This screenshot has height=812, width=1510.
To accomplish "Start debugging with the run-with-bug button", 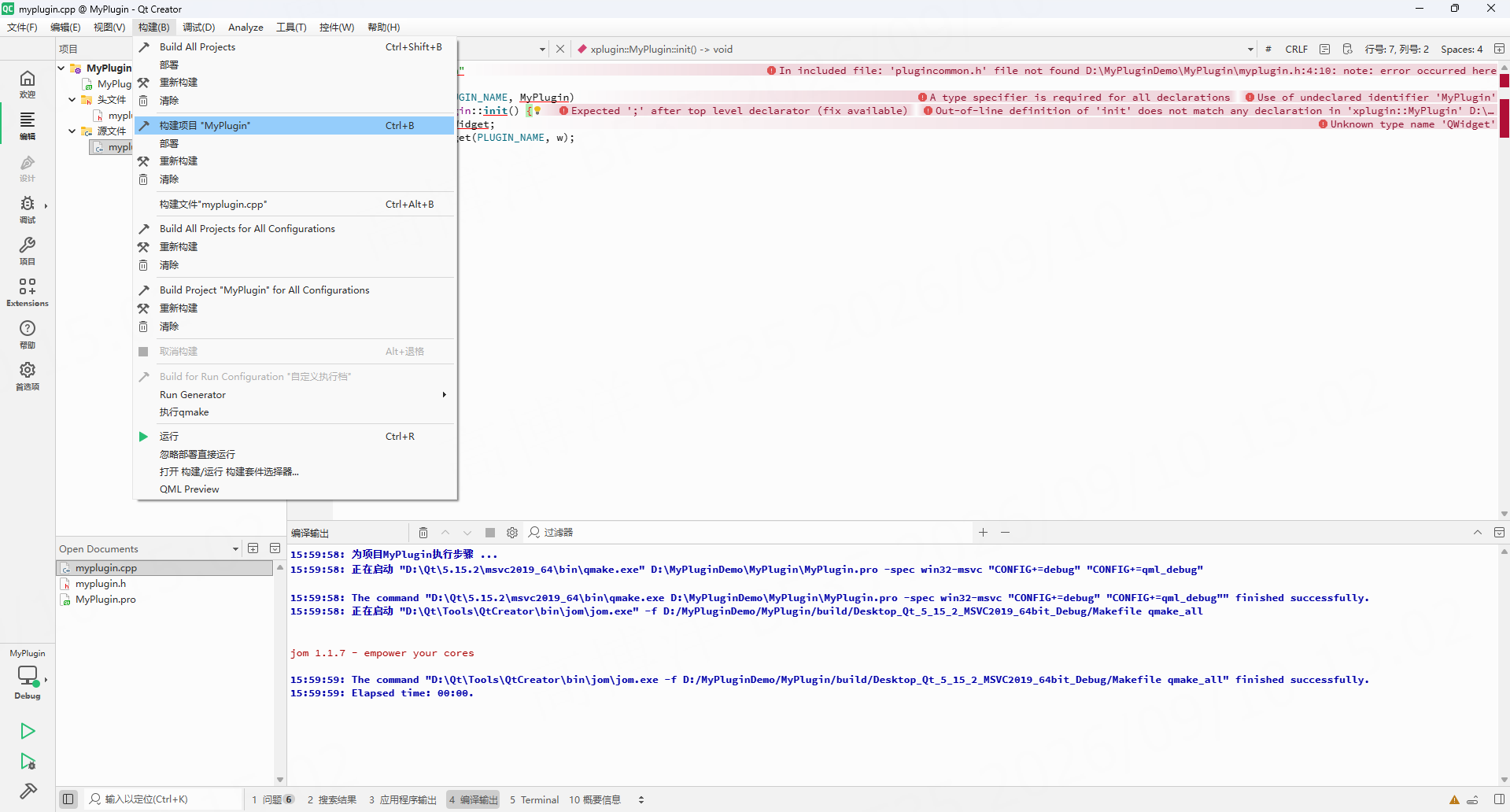I will 28,761.
